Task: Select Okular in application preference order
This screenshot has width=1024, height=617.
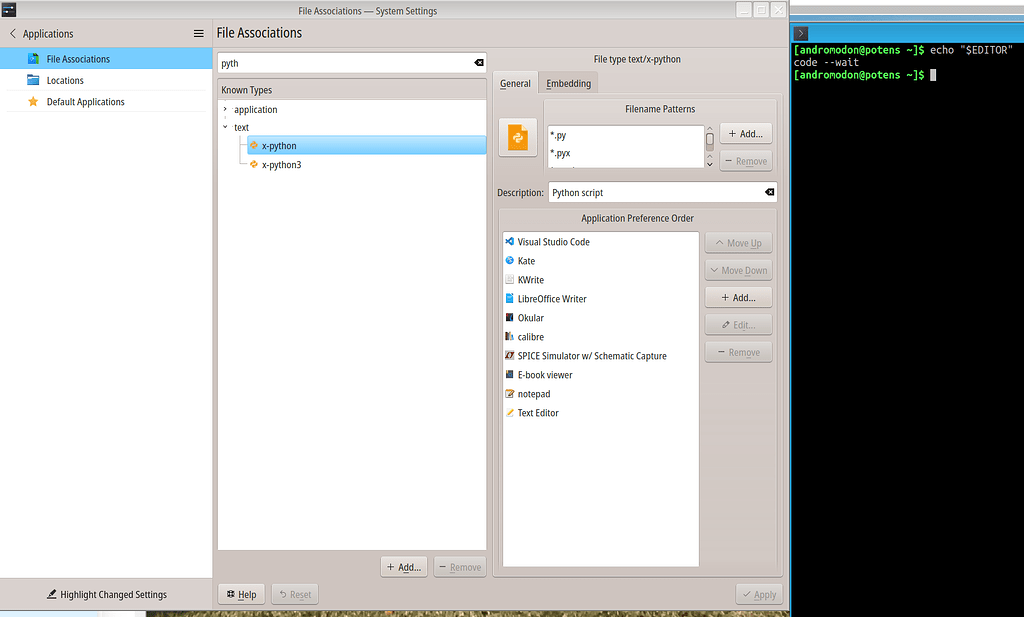Action: click(530, 318)
